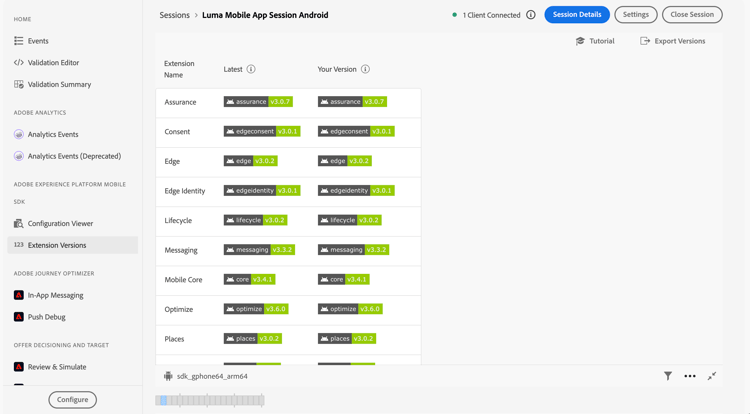Open In-App Messaging view
750x414 pixels.
[x=55, y=295]
